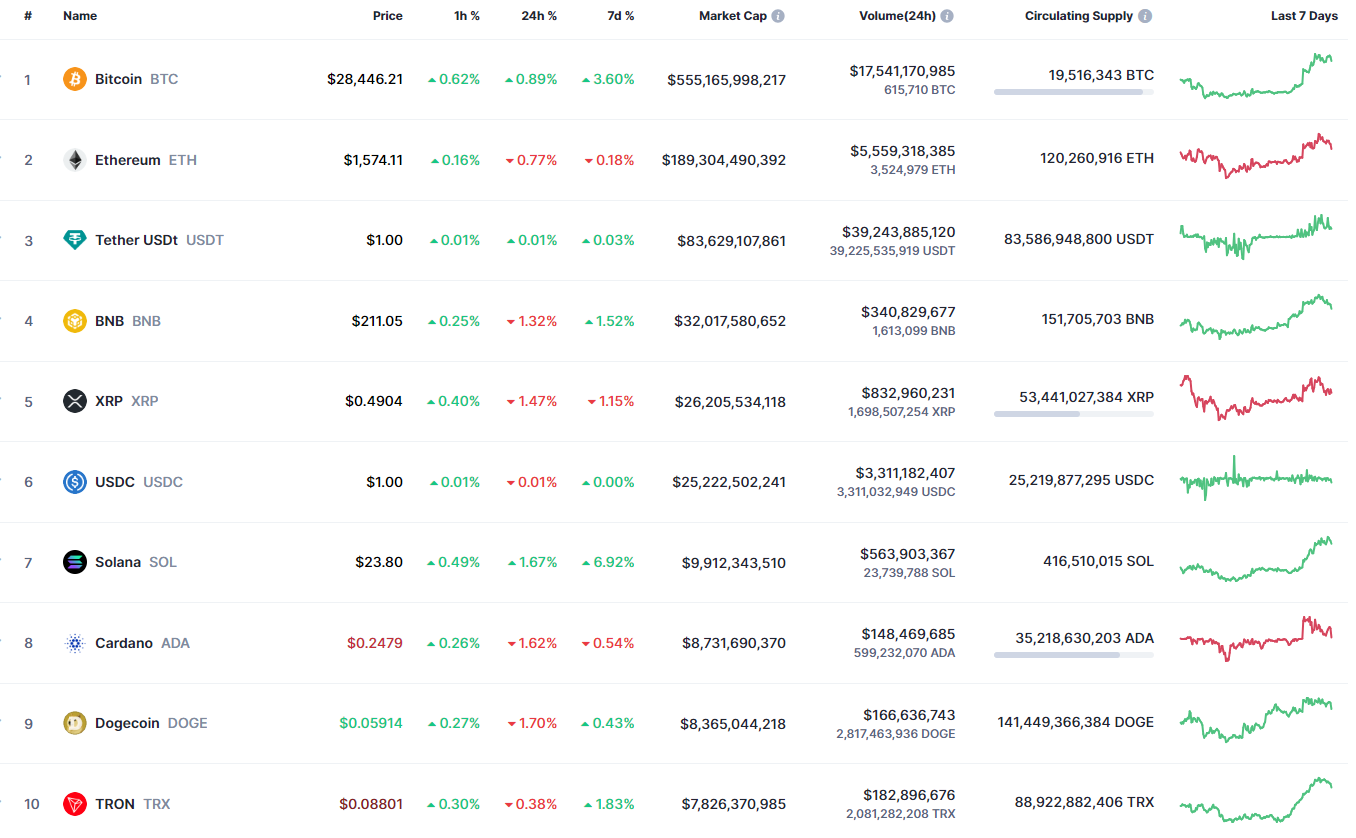Click the Solana logo icon
This screenshot has width=1356, height=838.
75,562
